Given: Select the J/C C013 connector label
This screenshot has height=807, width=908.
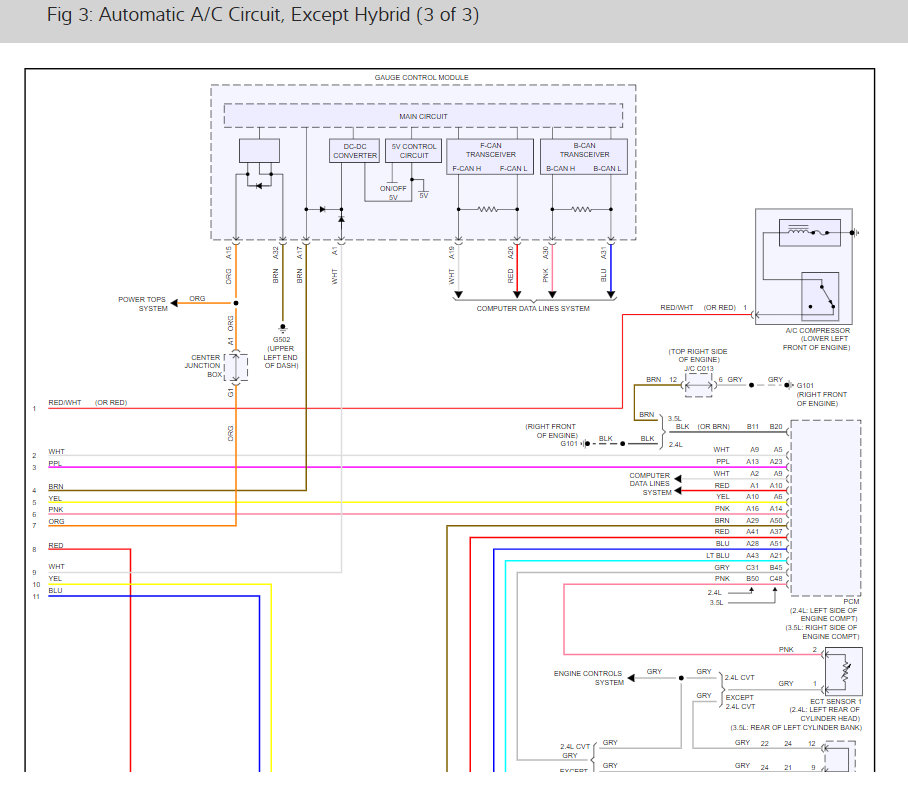Looking at the screenshot, I should click(699, 368).
